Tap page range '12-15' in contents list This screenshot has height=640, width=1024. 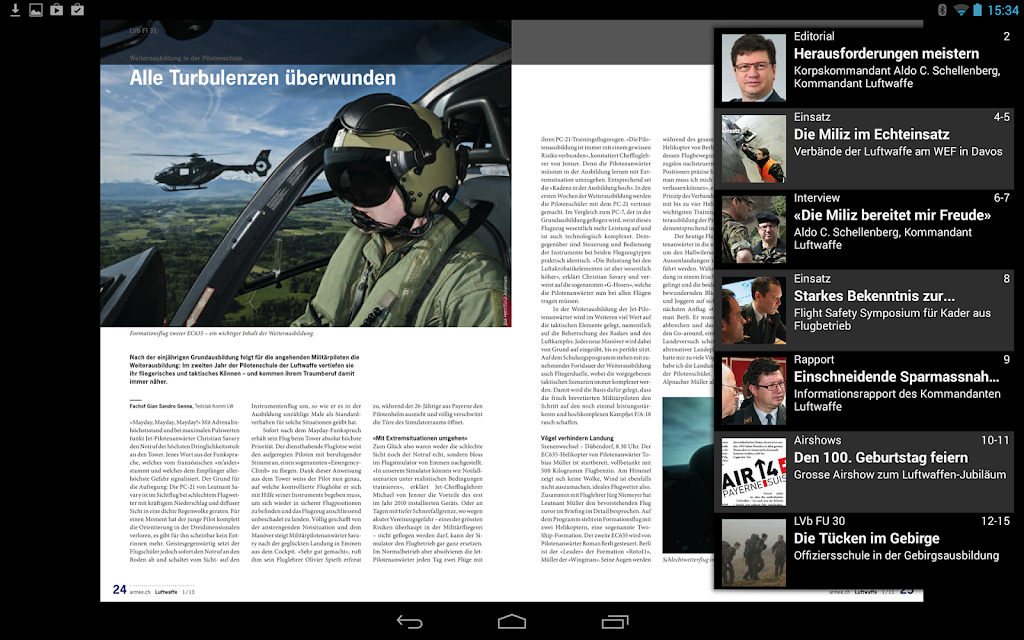click(x=995, y=521)
